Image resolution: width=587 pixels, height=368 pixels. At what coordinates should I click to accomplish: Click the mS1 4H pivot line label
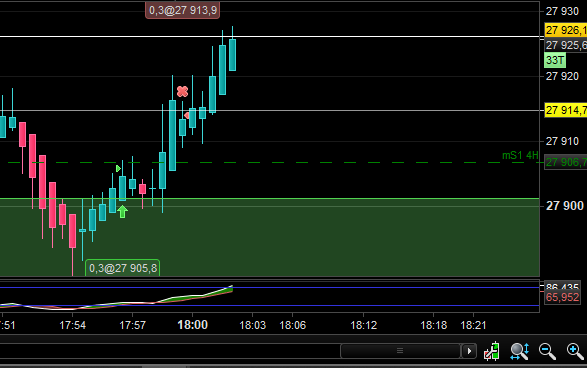pos(520,155)
